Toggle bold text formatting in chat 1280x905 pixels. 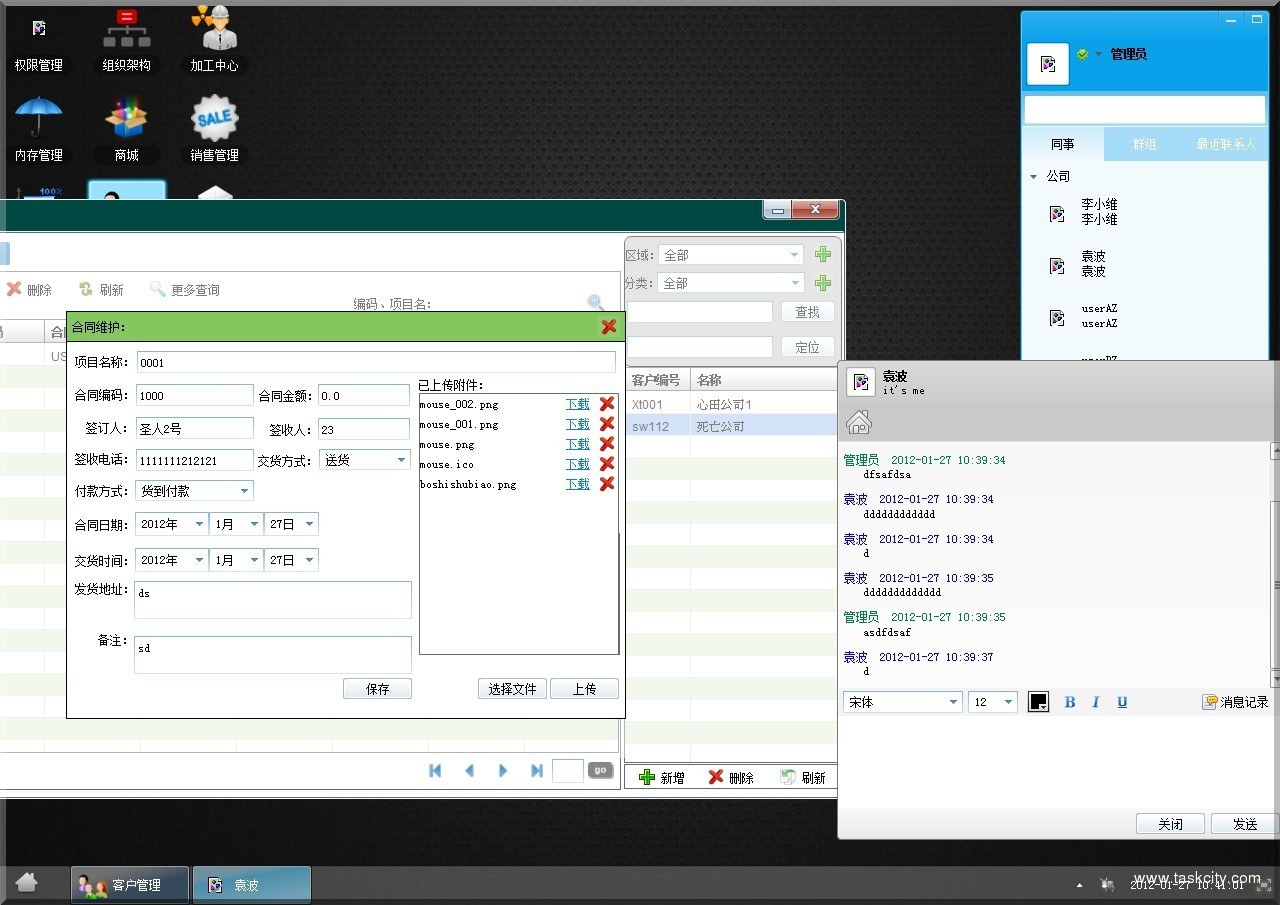click(1069, 702)
